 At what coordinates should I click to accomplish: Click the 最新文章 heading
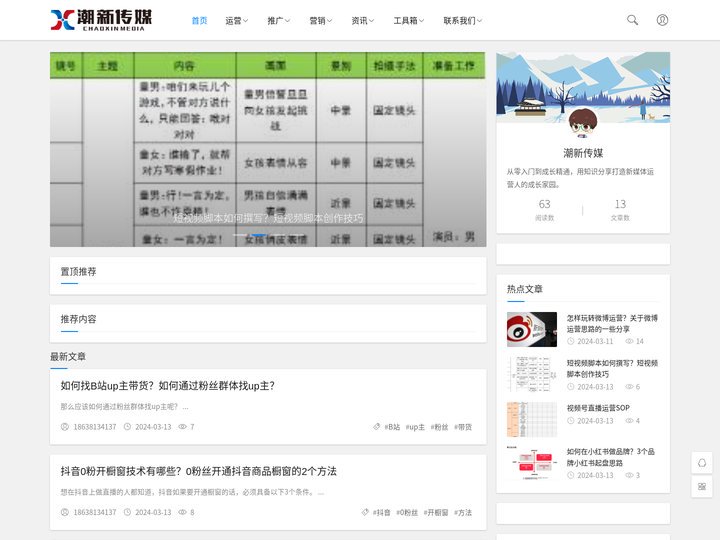(x=68, y=356)
